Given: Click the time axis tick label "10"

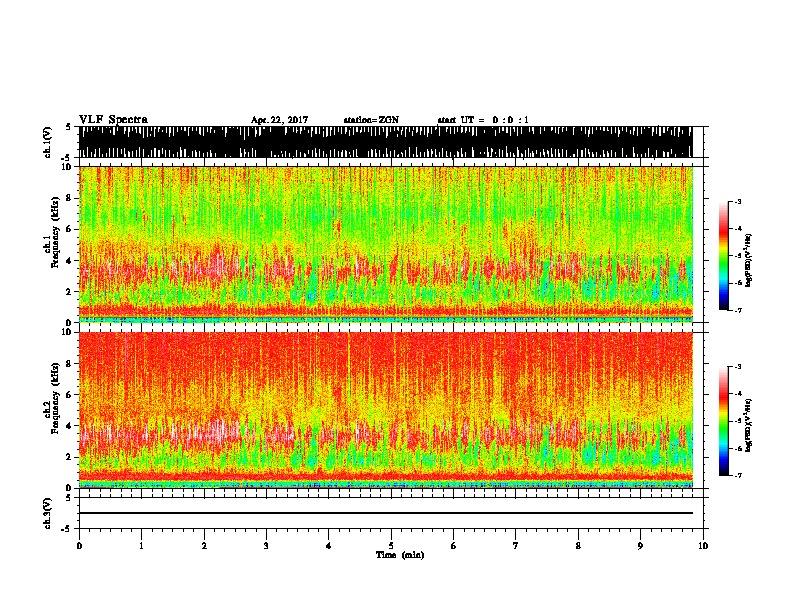Looking at the screenshot, I should tap(703, 546).
